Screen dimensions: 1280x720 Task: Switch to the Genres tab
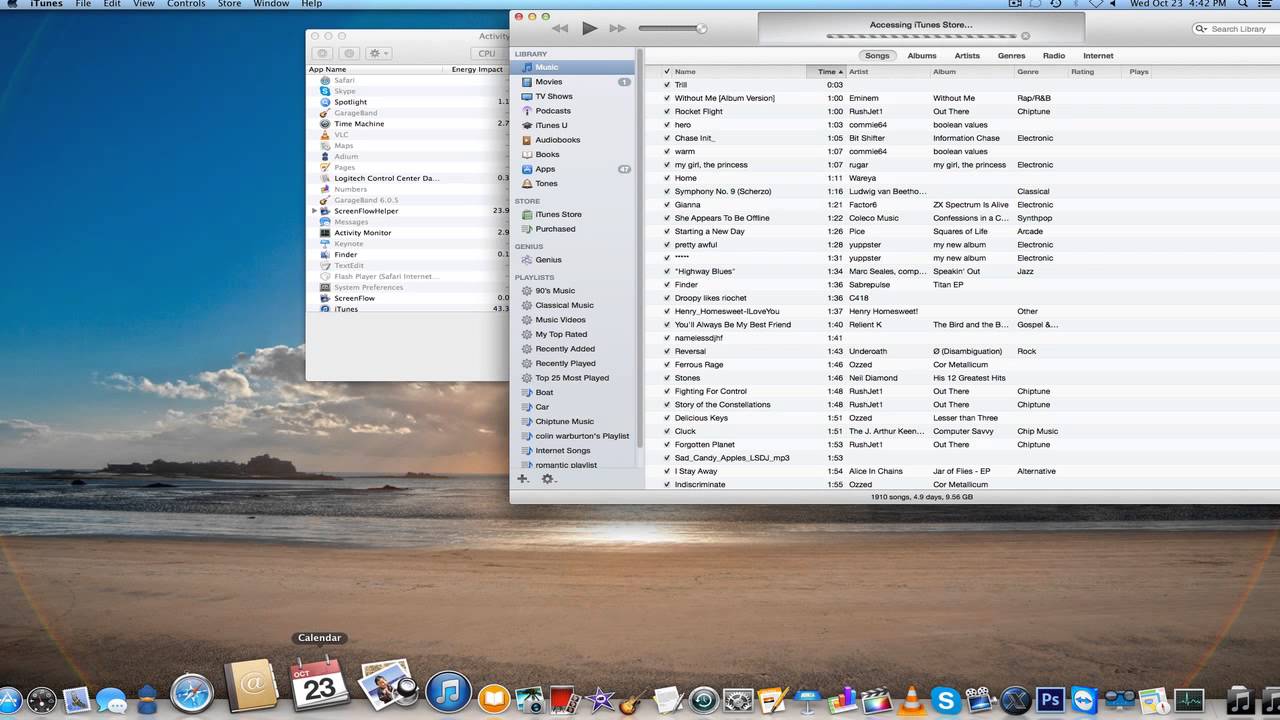(x=1011, y=56)
